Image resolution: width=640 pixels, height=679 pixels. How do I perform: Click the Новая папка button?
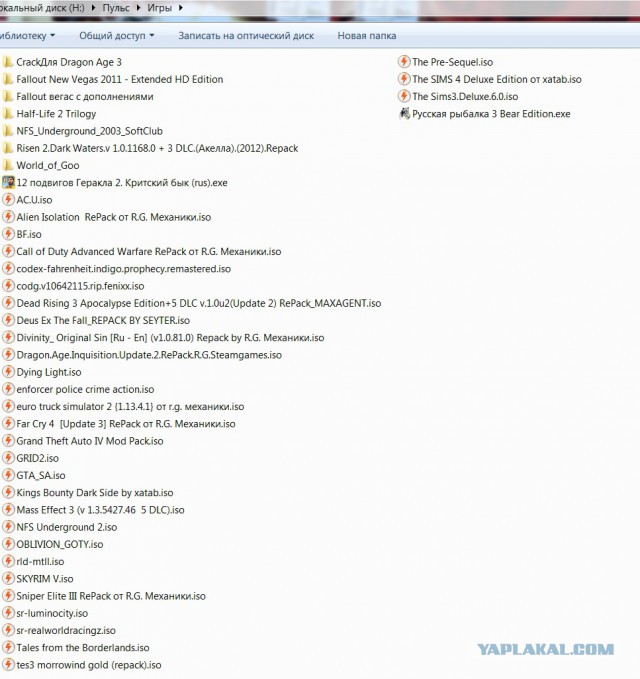[367, 36]
